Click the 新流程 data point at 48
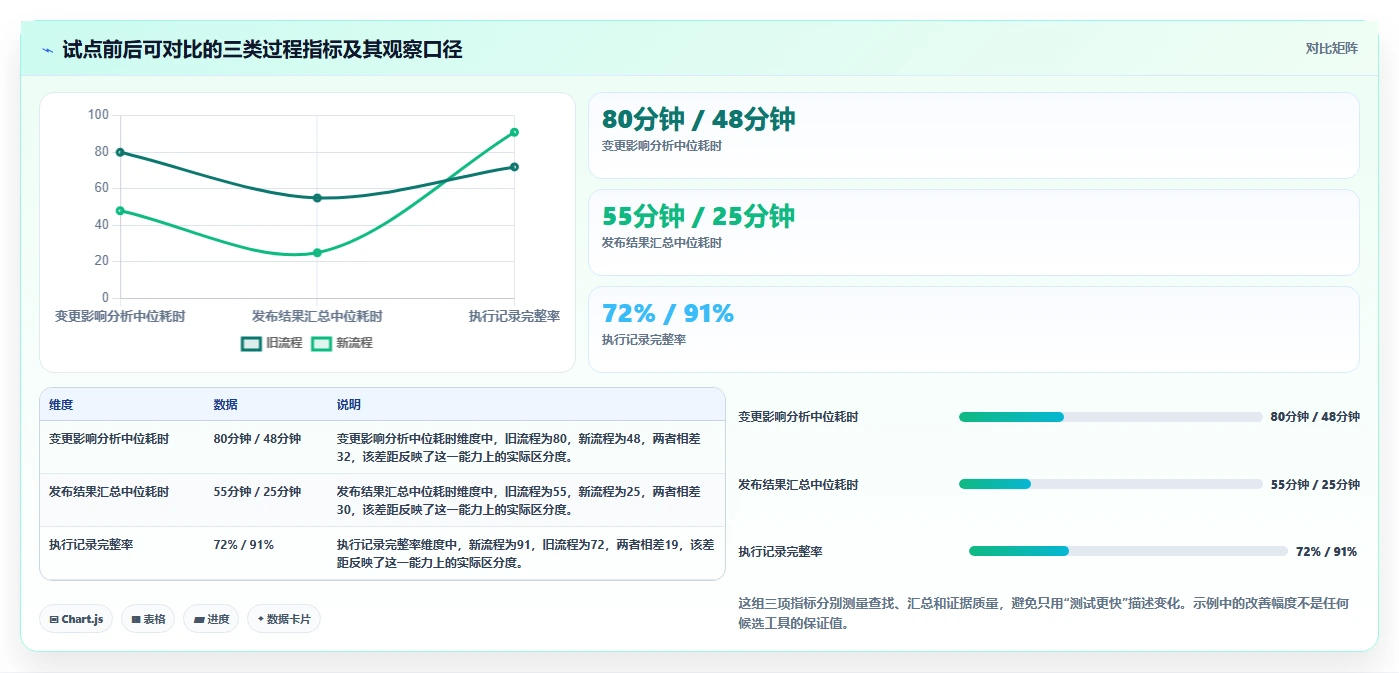The height and width of the screenshot is (673, 1399). pyautogui.click(x=120, y=211)
